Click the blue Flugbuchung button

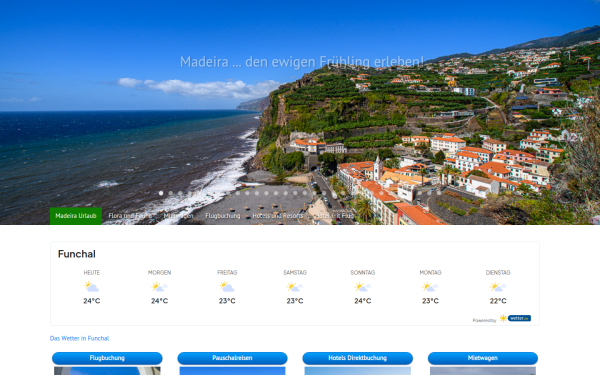[107, 358]
